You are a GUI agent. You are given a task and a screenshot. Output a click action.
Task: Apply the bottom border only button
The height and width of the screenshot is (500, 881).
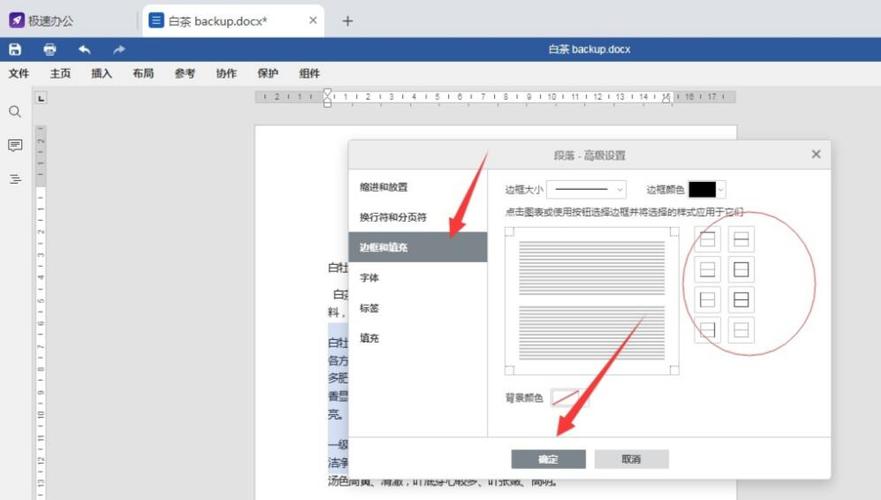[707, 270]
